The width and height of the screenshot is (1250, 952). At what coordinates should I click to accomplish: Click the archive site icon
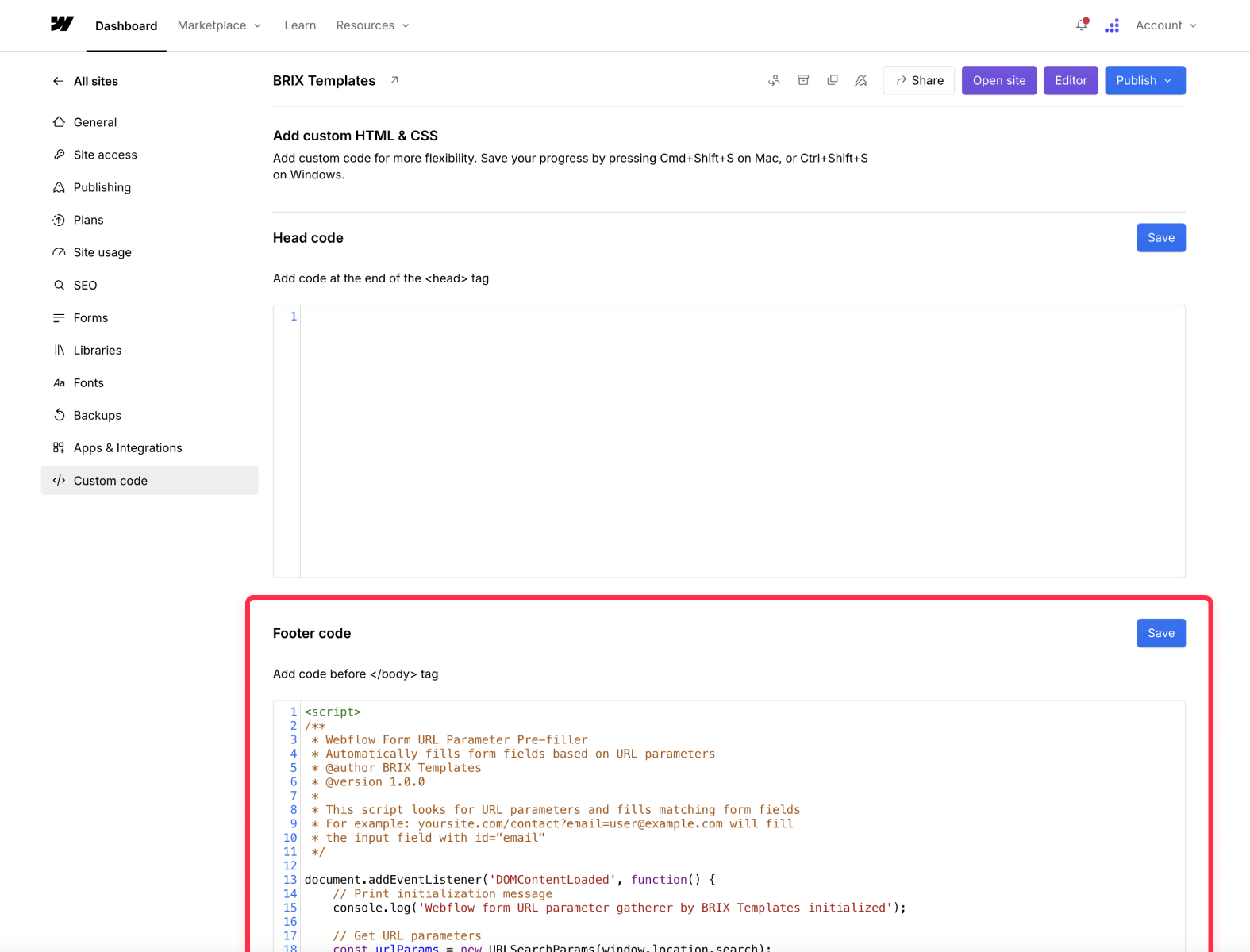(803, 80)
